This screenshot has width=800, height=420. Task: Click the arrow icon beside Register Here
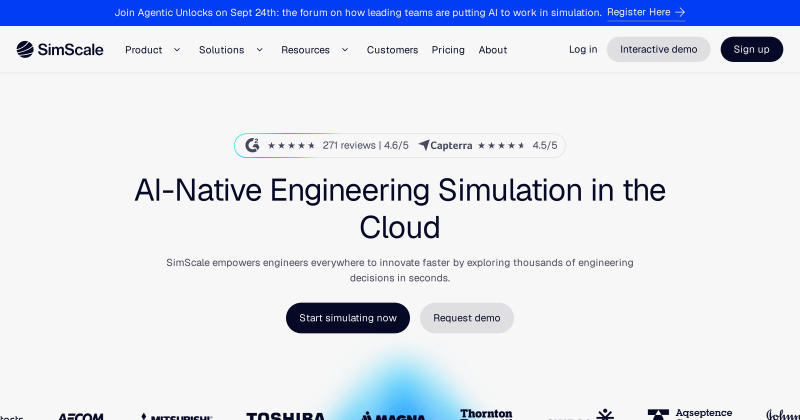[x=680, y=12]
